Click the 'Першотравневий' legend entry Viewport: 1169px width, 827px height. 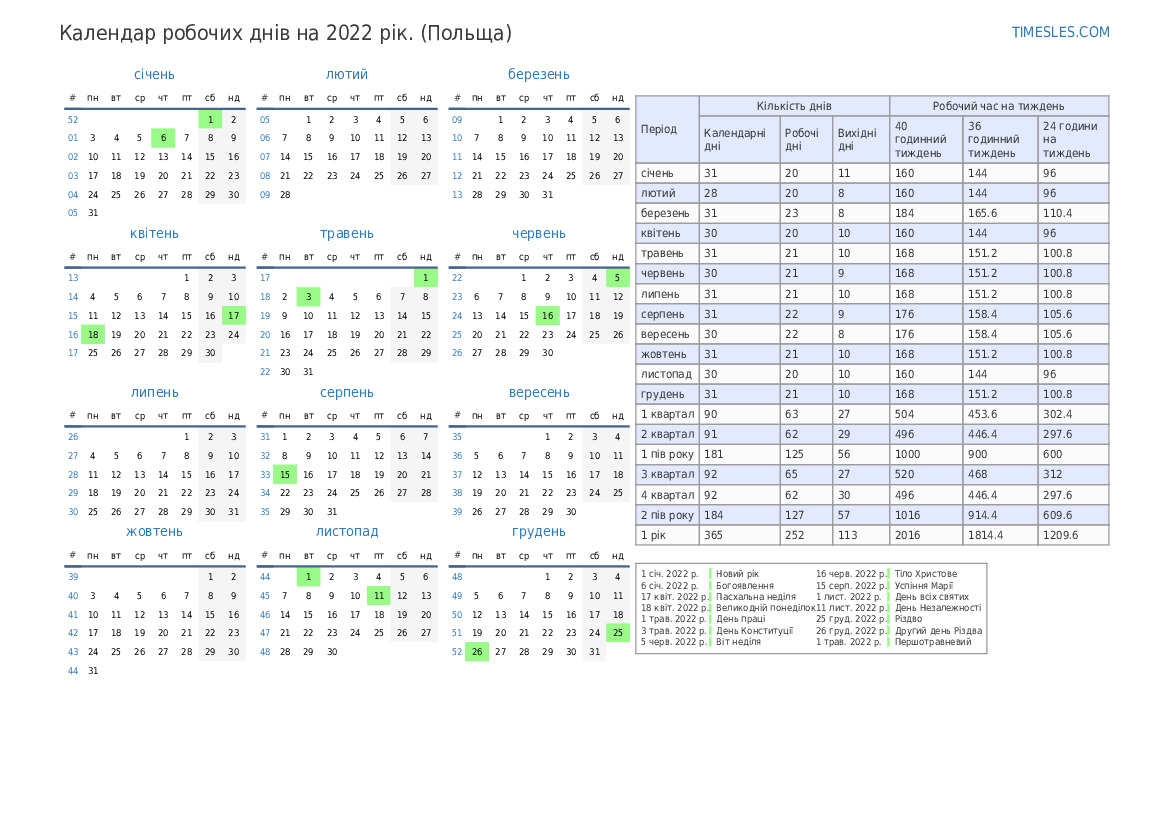pos(933,642)
